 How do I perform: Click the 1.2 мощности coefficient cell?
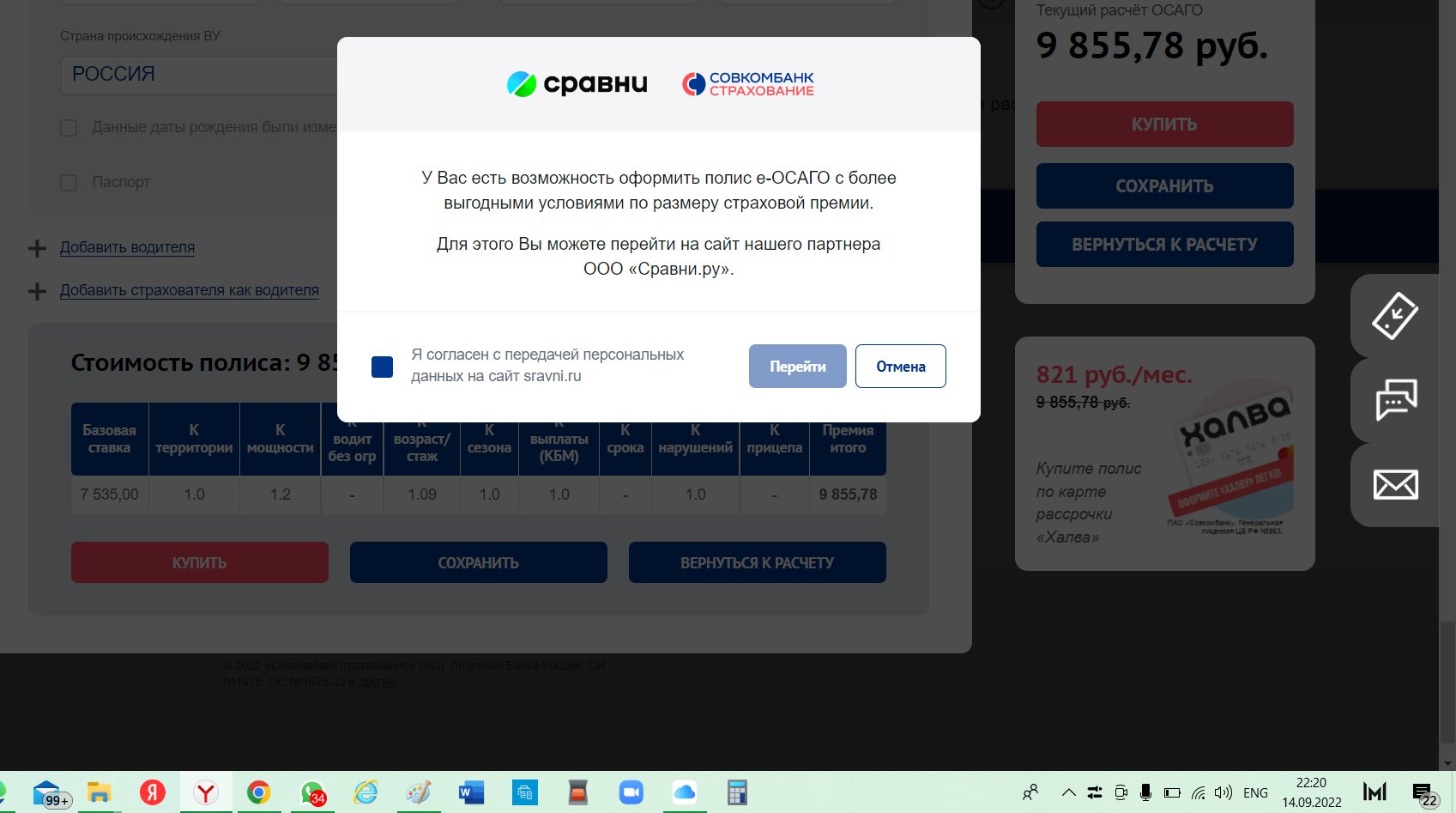(281, 494)
